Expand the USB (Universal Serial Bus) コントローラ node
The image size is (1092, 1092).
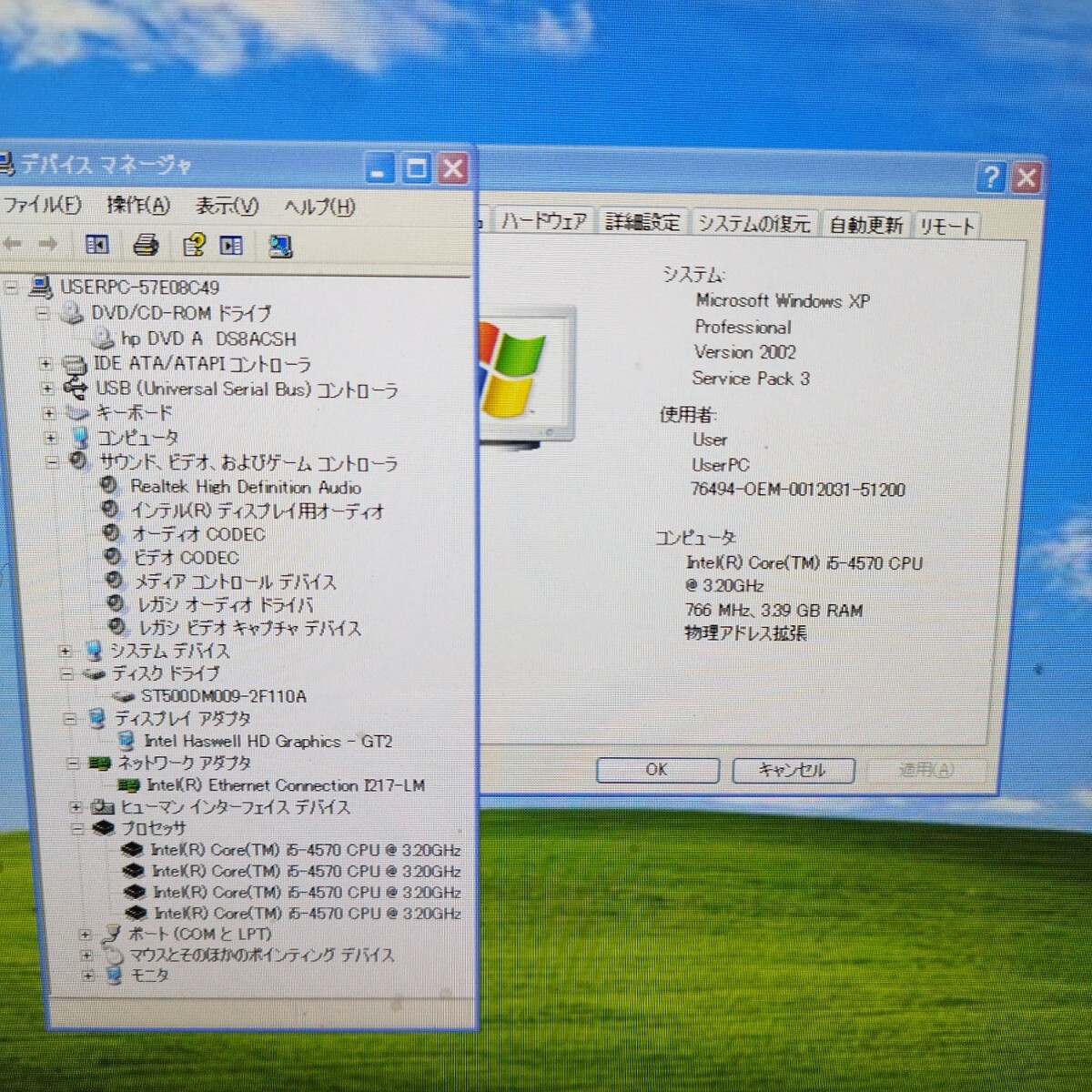tap(47, 389)
